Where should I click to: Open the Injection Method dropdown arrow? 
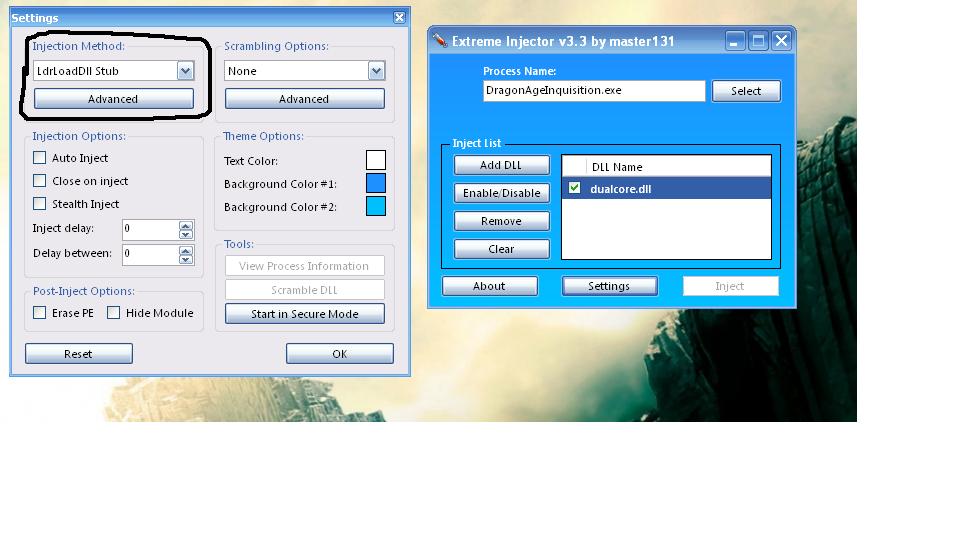pos(186,71)
